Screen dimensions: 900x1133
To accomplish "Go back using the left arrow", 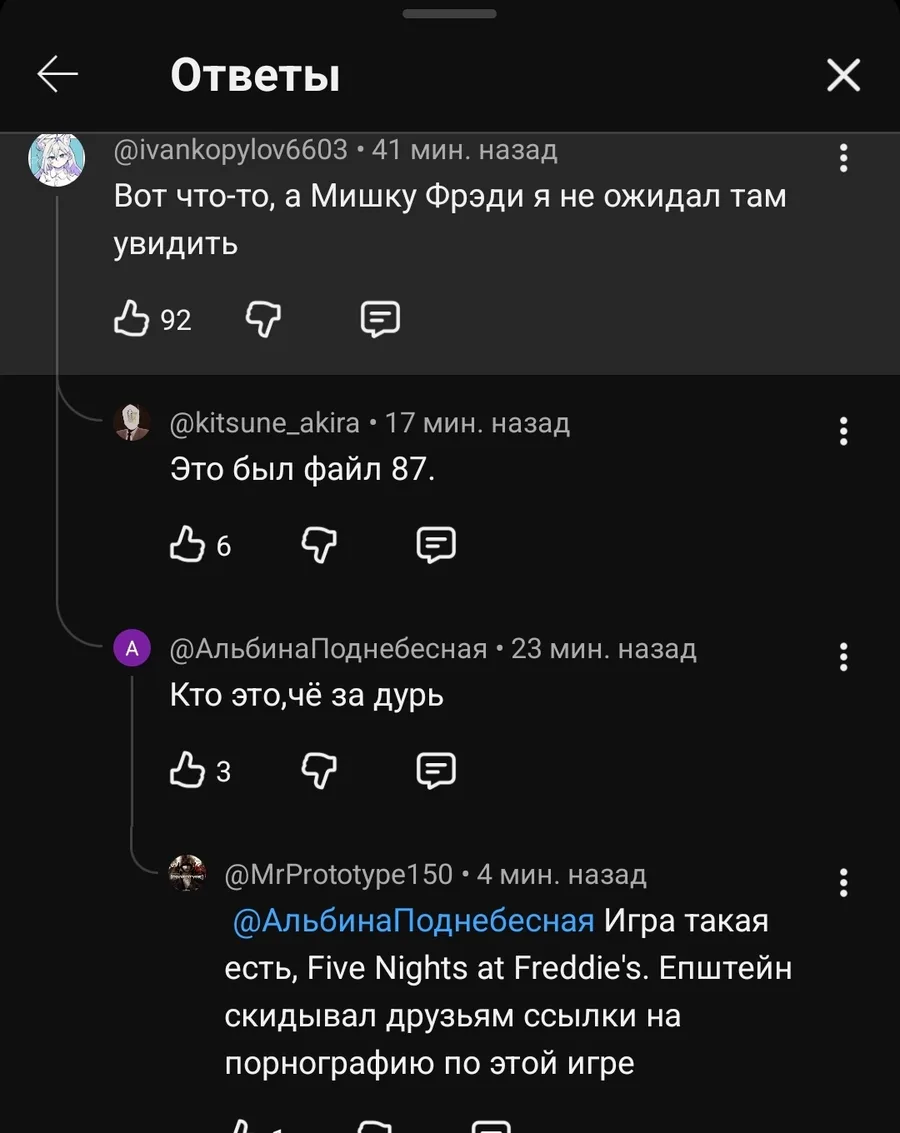I will [57, 75].
